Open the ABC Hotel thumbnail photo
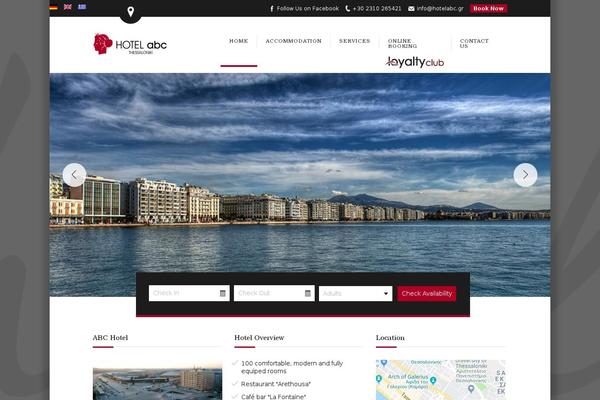 coord(157,384)
